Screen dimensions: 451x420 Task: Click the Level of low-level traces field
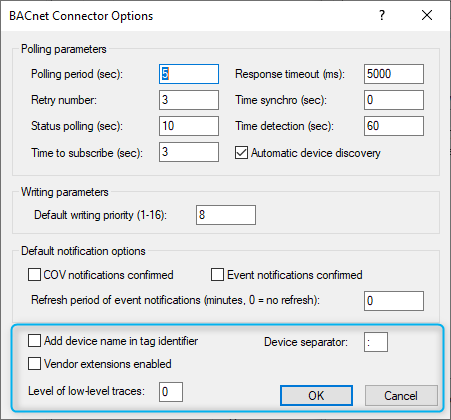tap(171, 392)
